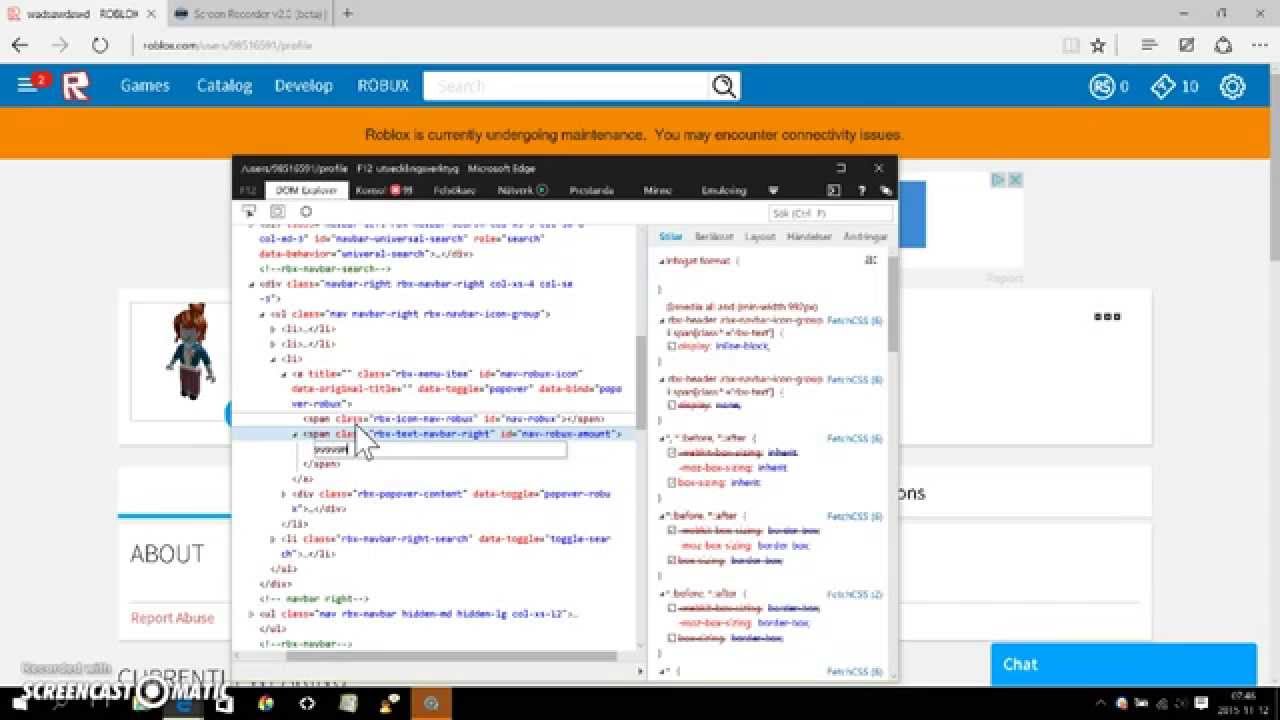Open the Beräknat styles pane tab
The width and height of the screenshot is (1280, 720).
click(714, 237)
